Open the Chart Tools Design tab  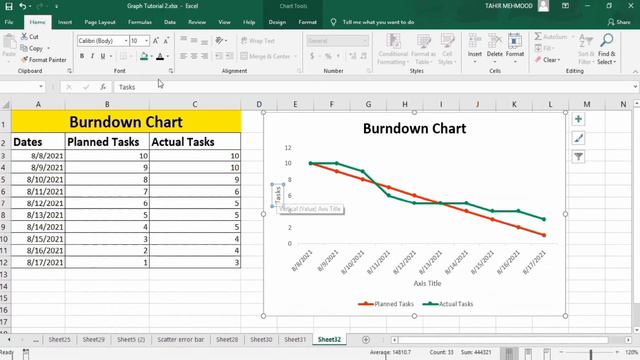(x=277, y=22)
